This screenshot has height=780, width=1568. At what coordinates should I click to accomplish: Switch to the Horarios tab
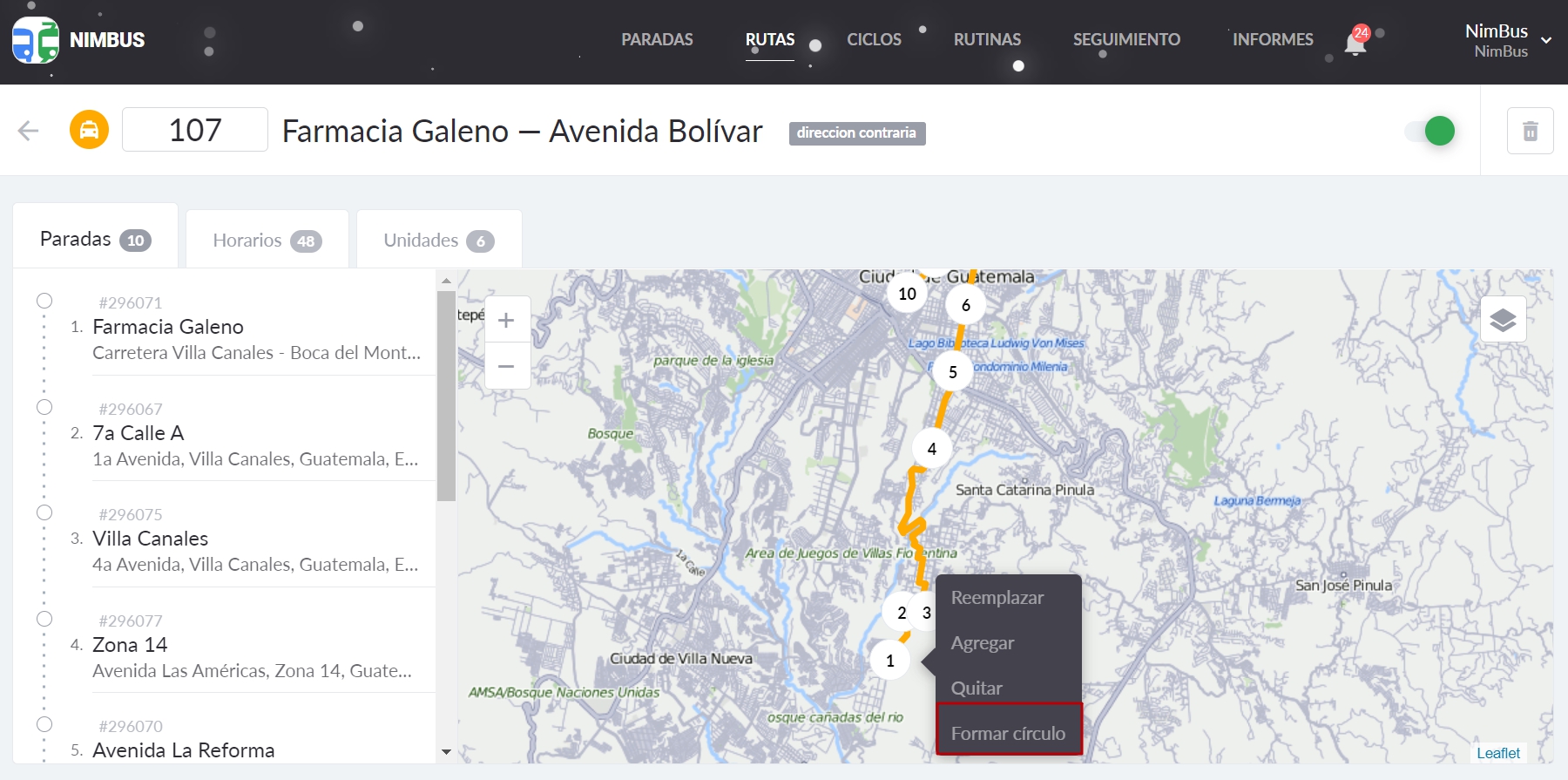coord(267,240)
